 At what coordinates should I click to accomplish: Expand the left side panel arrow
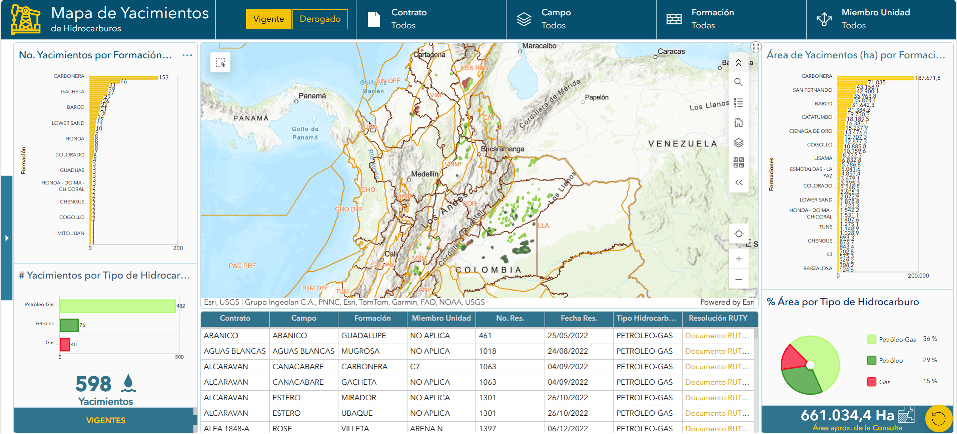coord(6,237)
